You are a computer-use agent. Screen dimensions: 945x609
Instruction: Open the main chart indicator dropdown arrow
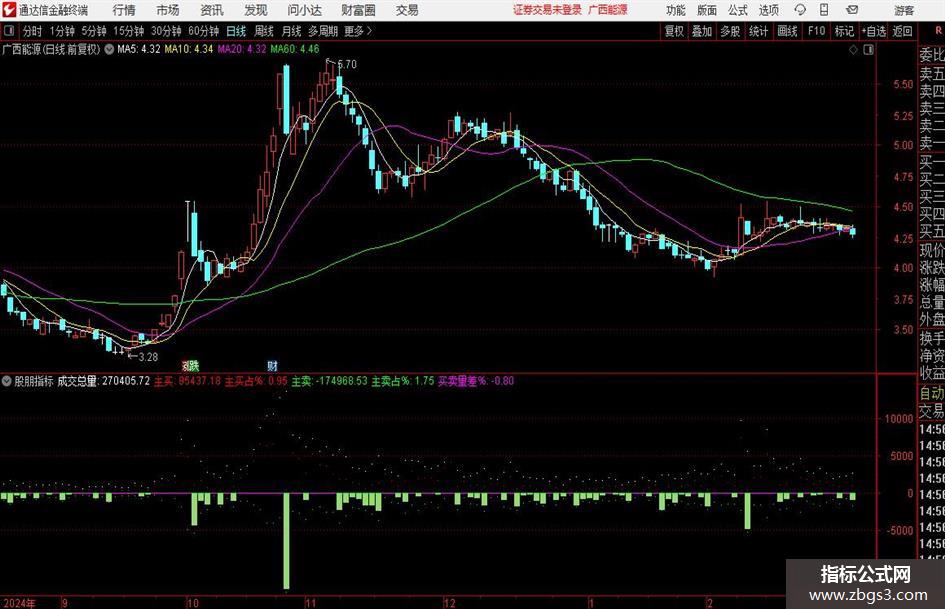point(109,49)
